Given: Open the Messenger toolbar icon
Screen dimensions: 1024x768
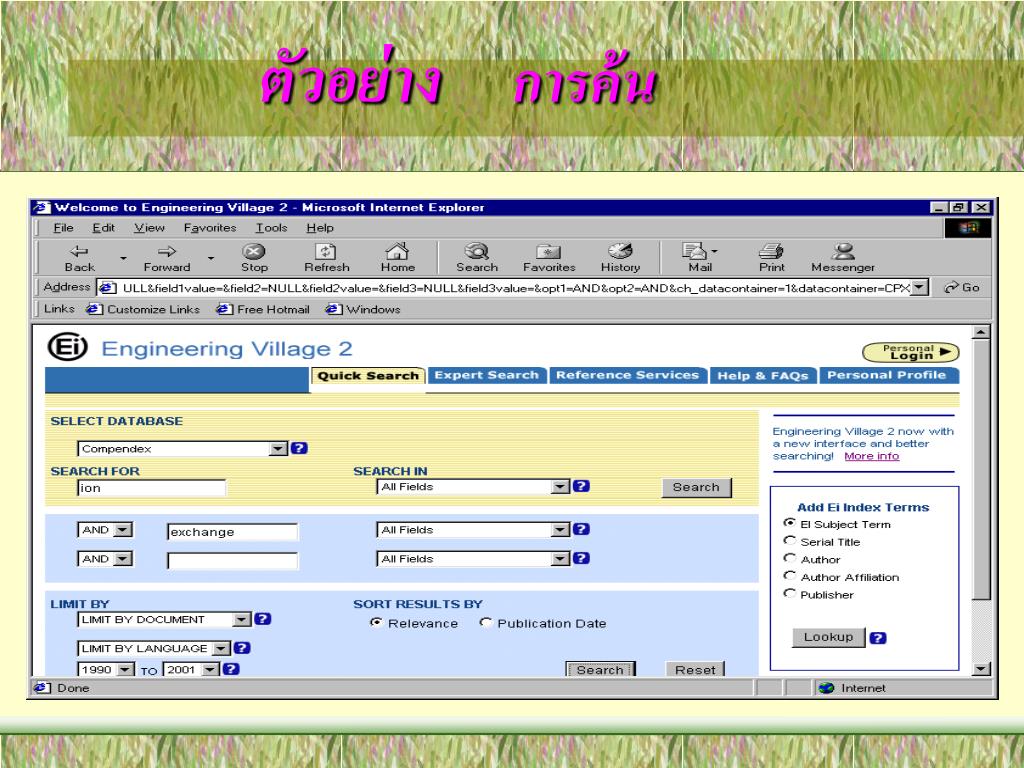Looking at the screenshot, I should [843, 251].
